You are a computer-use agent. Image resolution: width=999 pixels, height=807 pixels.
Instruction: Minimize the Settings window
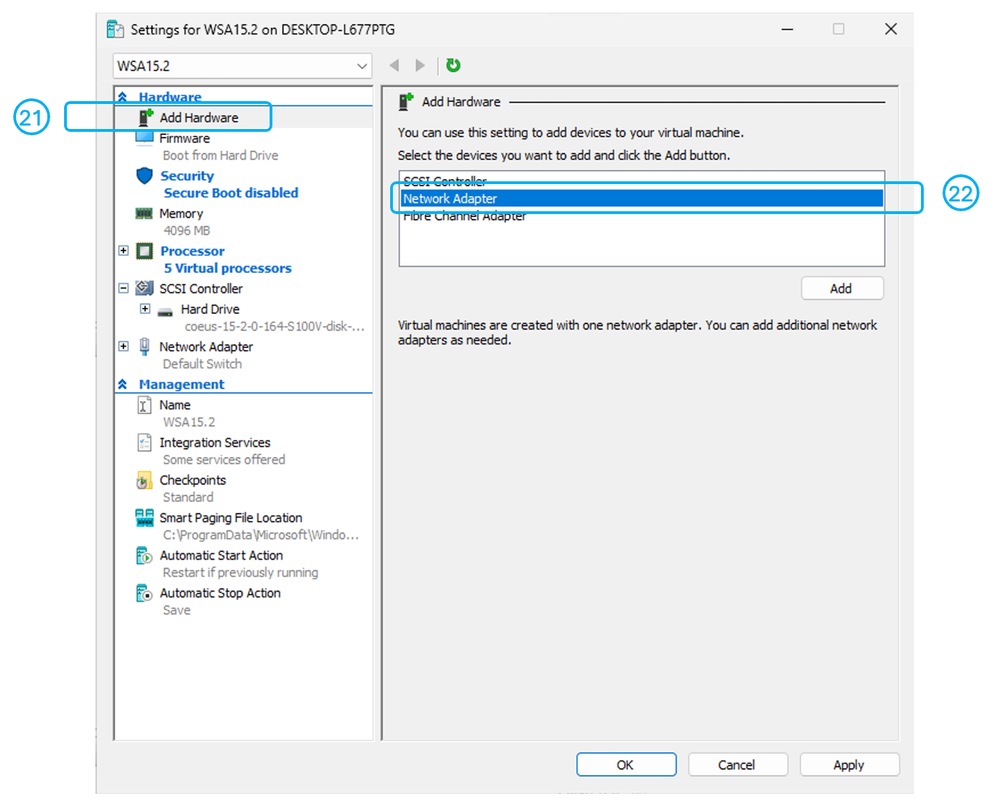click(787, 29)
